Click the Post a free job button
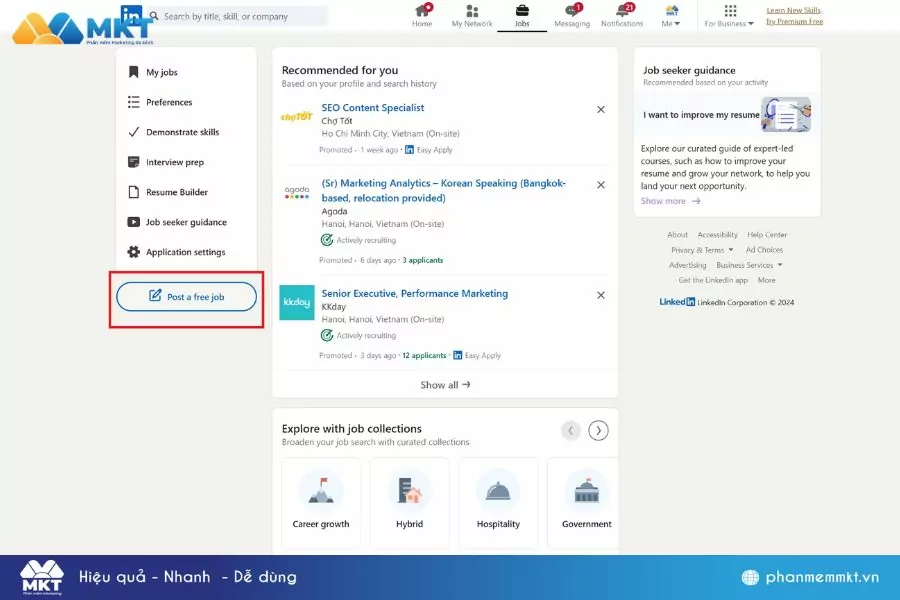 pos(187,297)
